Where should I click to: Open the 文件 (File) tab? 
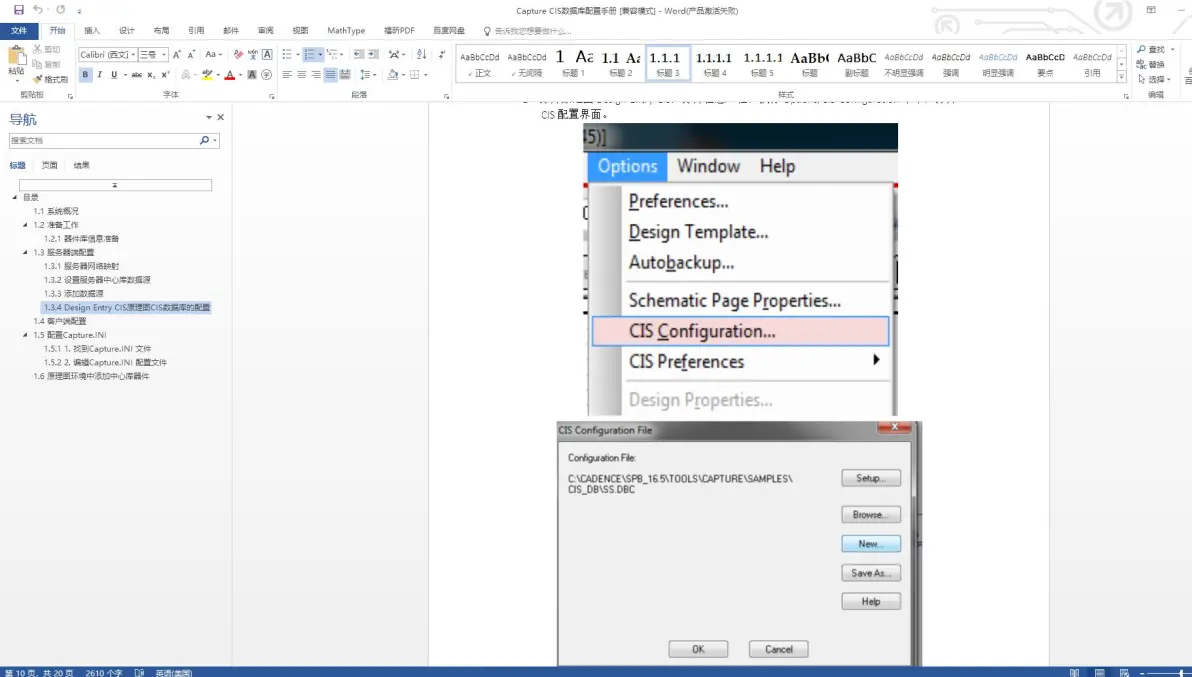point(19,30)
